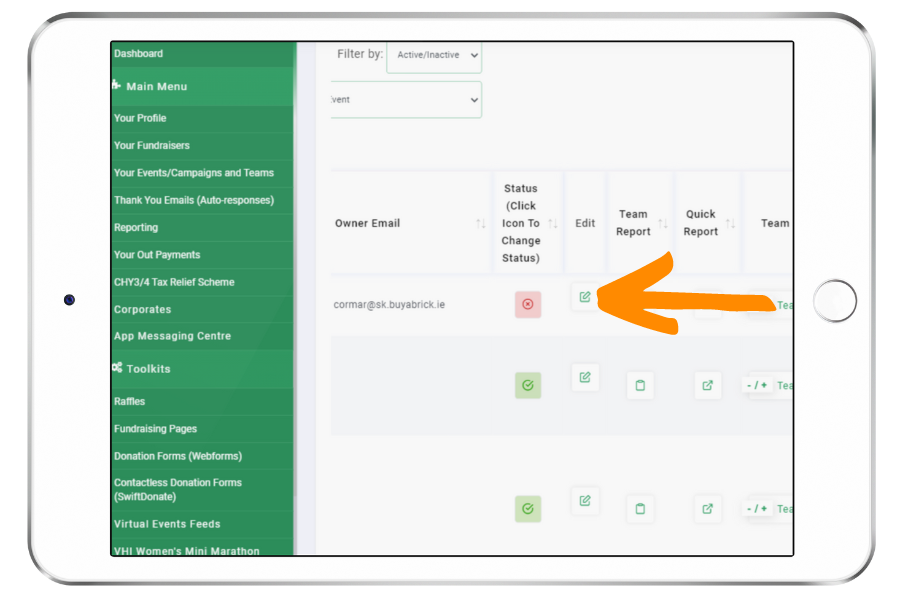Click the red inactive status icon for cormar@sk.buyabrick.ie
Viewport: 900px width, 600px height.
pos(527,304)
